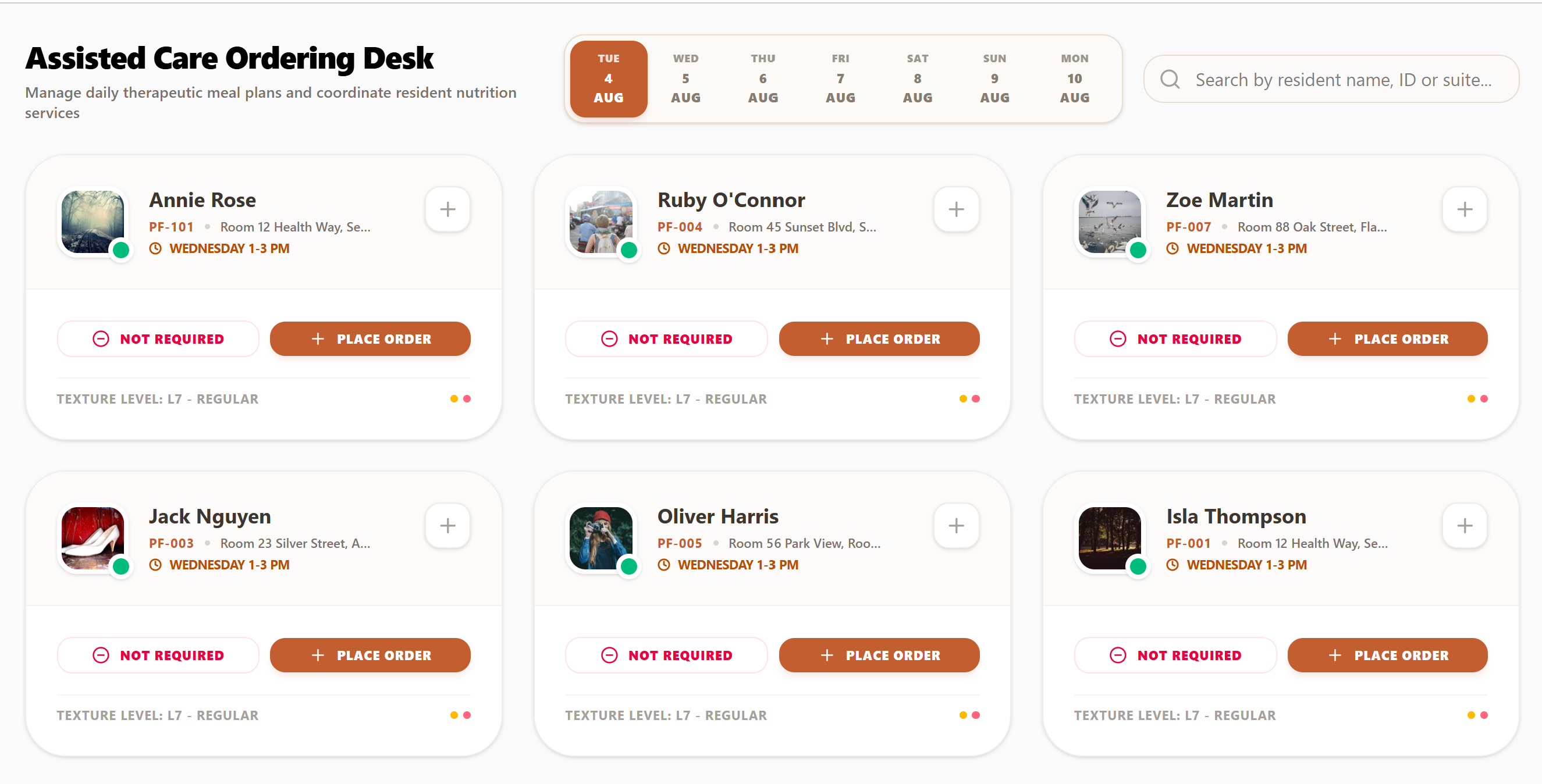The width and height of the screenshot is (1542, 784).
Task: Click the plus icon beside Ruby O'Connor
Action: (956, 209)
